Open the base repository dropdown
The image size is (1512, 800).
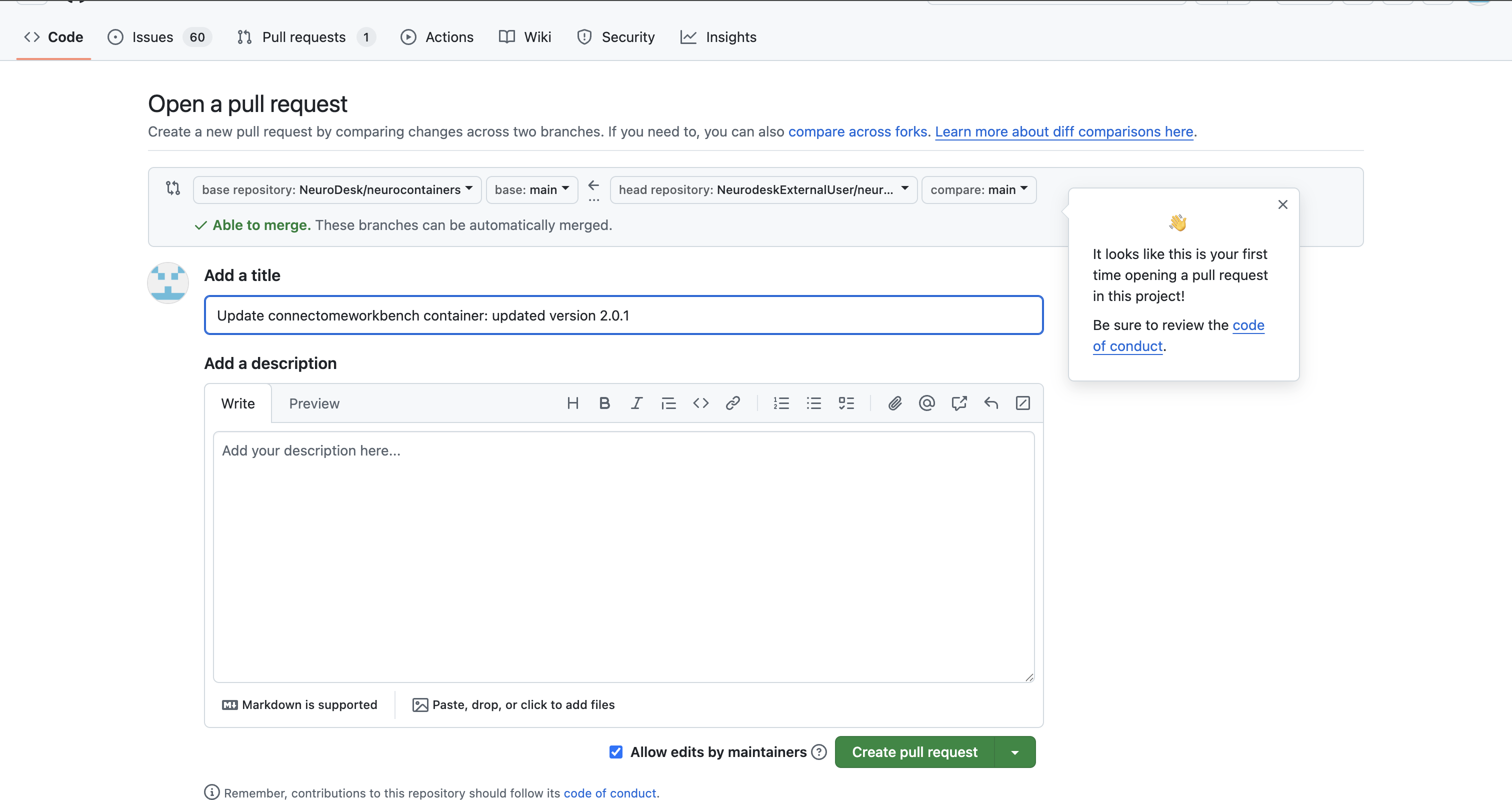tap(337, 189)
